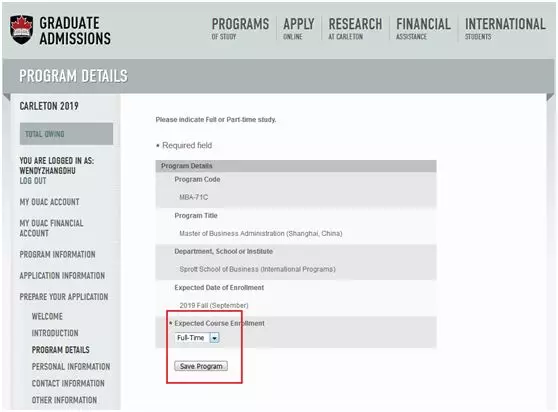Viewport: 558px width, 412px height.
Task: Open Program Information in sidebar
Action: [57, 254]
